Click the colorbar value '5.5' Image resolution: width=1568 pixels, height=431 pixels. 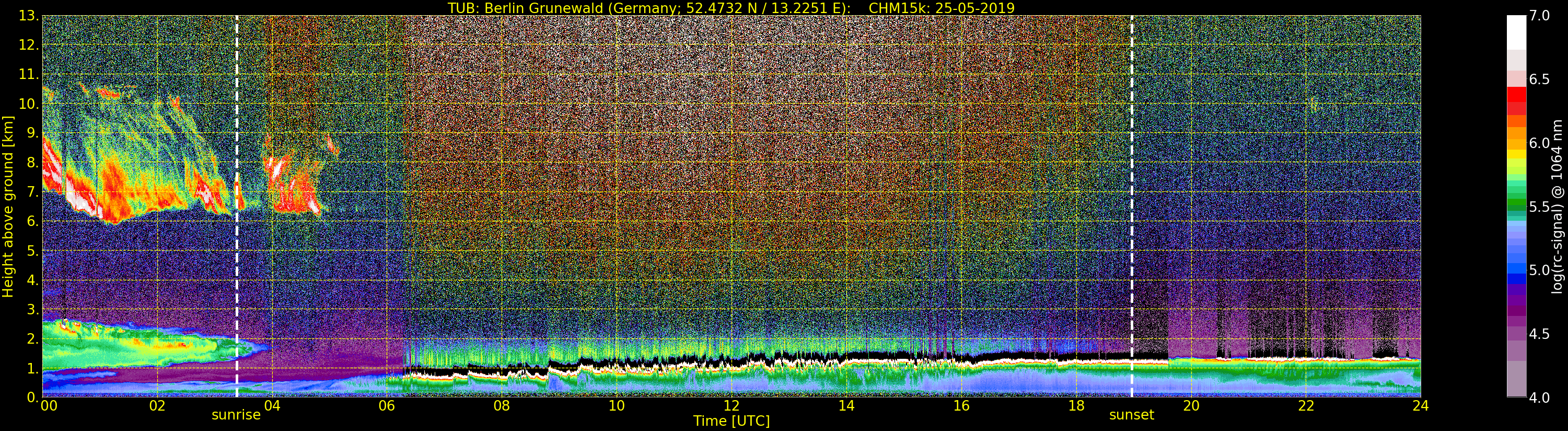1539,207
